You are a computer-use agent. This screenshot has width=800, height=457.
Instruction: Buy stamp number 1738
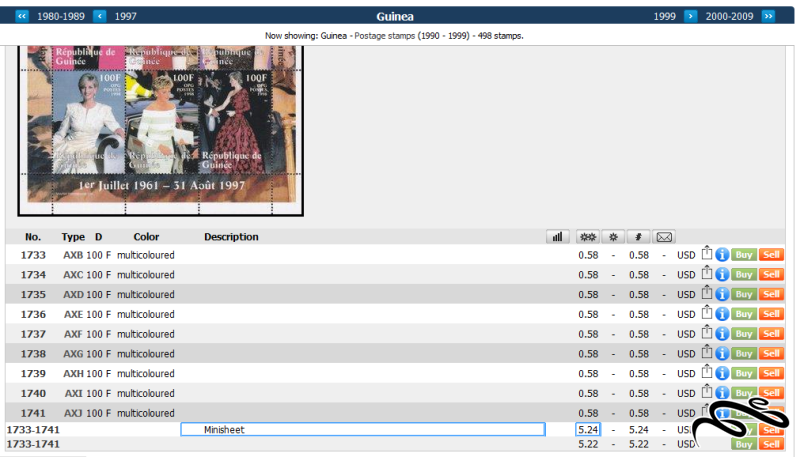(744, 353)
